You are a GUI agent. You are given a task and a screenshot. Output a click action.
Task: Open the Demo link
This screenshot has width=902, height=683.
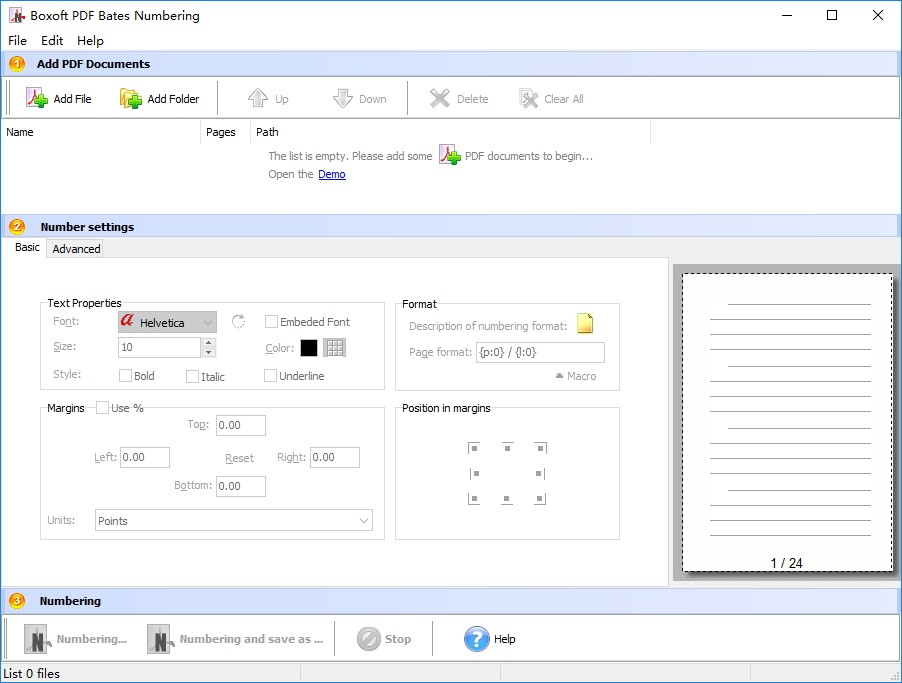[331, 174]
